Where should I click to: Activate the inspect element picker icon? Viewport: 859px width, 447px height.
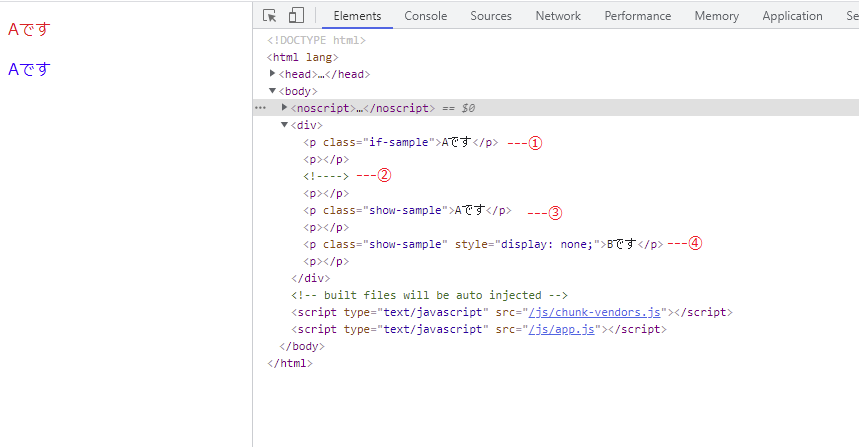(269, 15)
